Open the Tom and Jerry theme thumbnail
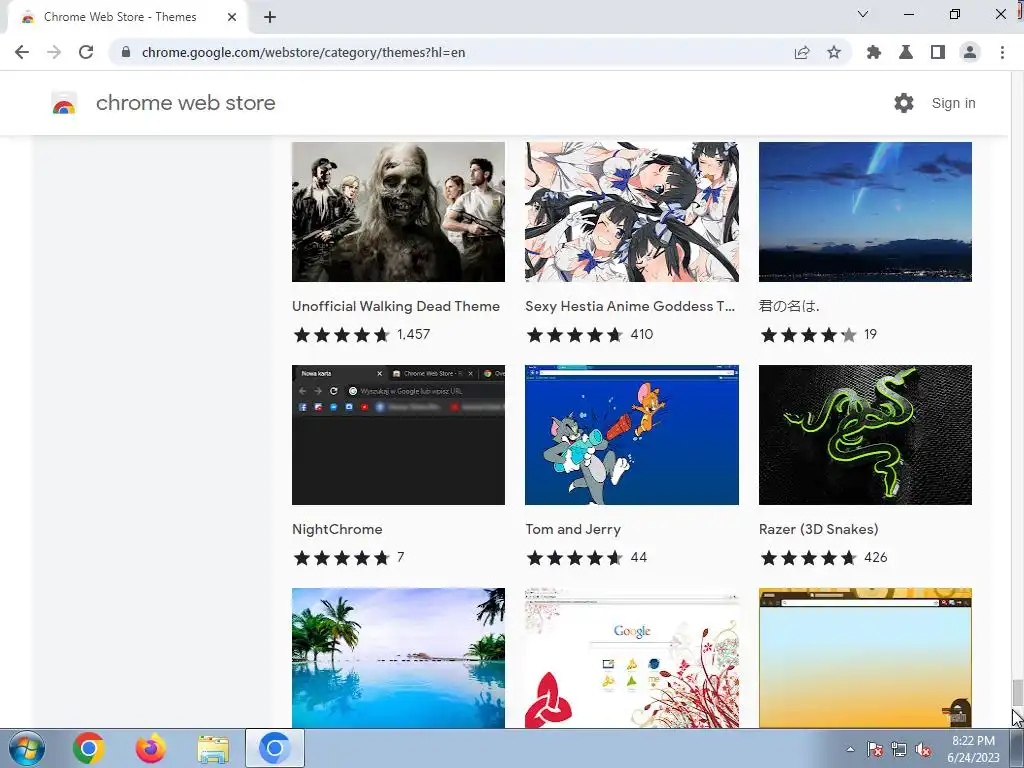 (632, 435)
